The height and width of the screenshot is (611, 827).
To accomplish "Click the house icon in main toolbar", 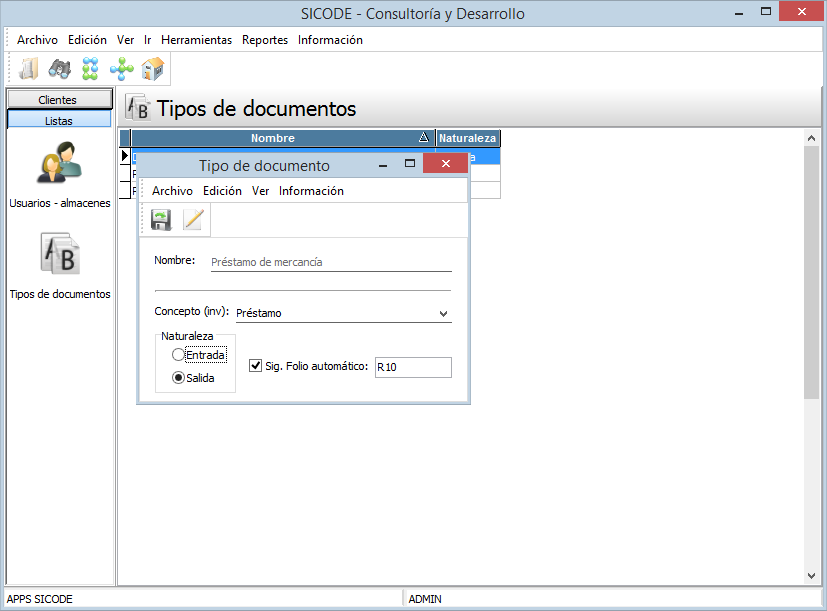I will (152, 69).
